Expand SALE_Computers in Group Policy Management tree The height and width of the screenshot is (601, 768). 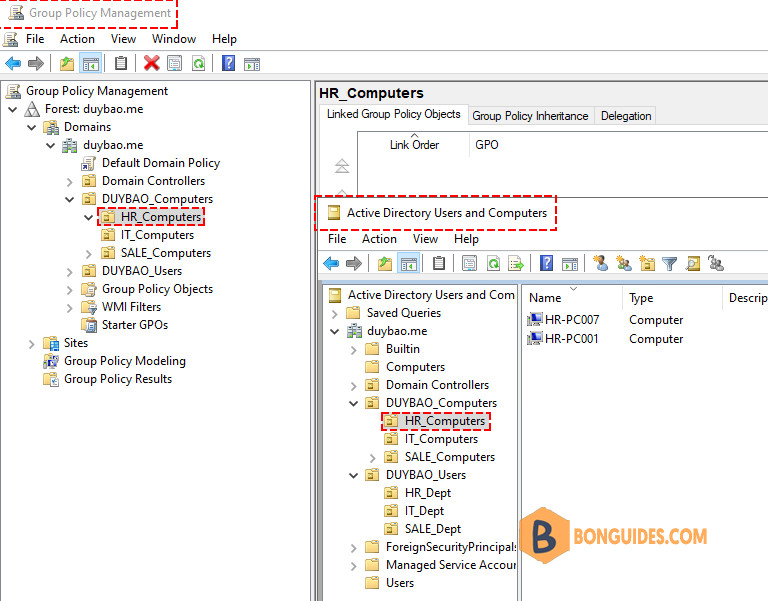(x=89, y=254)
